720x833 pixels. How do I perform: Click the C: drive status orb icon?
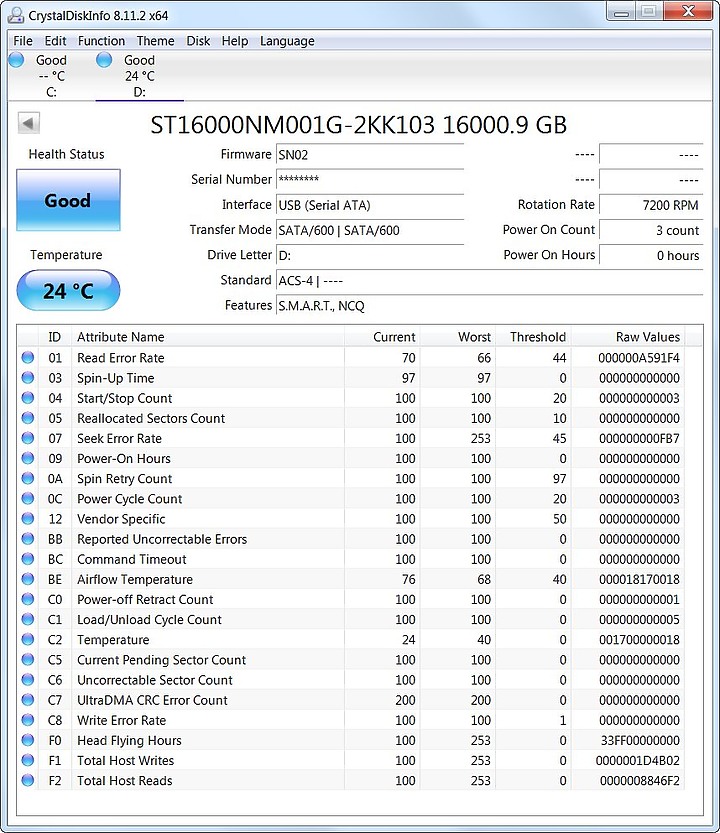(16, 60)
